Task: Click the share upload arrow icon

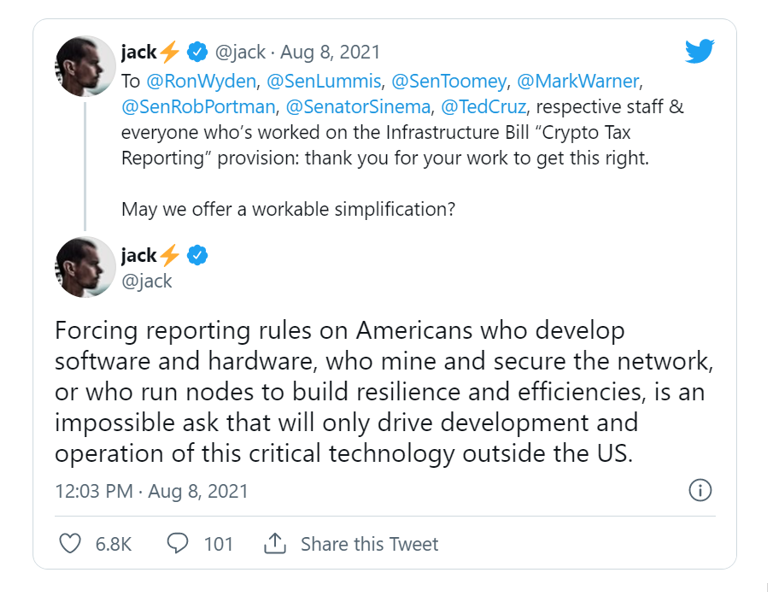Action: pos(274,544)
